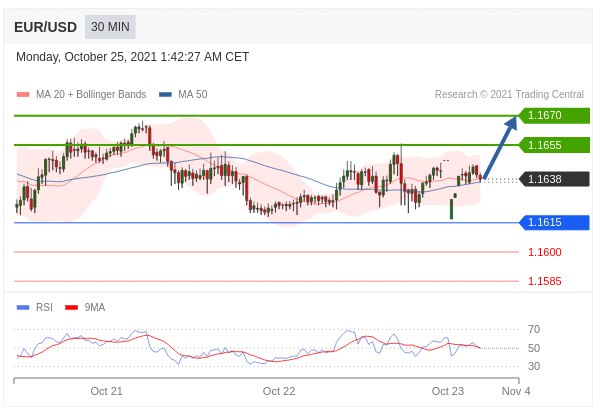The image size is (600, 414).
Task: Click the Research Trading Central copyright text
Action: 509,95
